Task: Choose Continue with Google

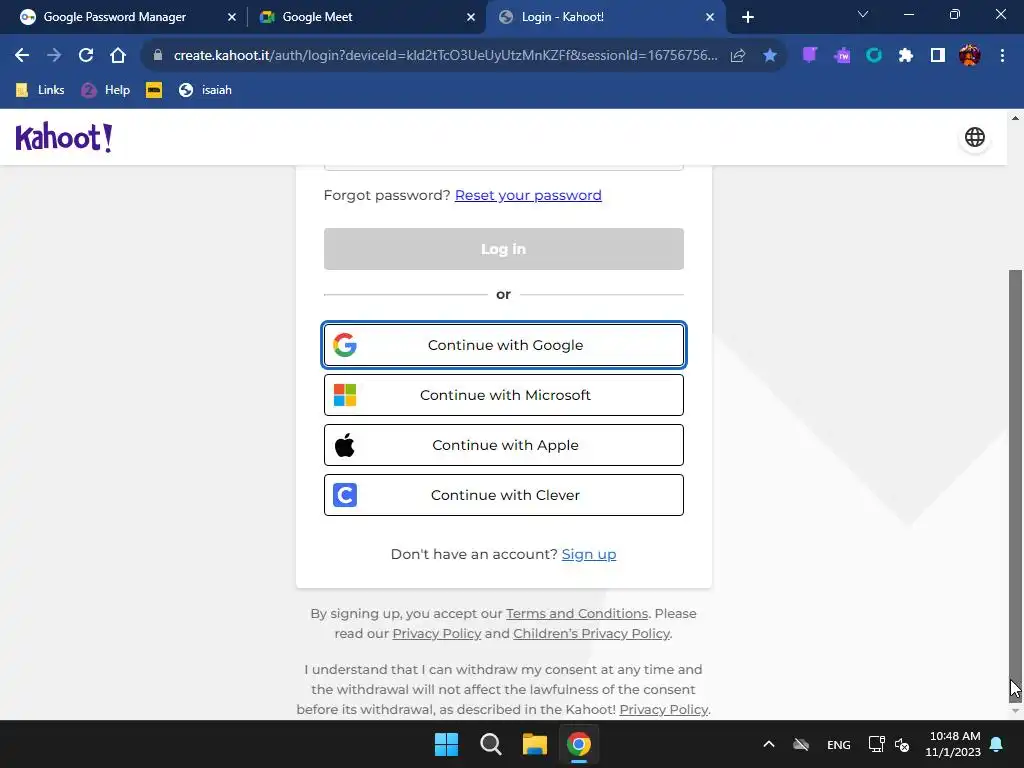Action: [504, 345]
